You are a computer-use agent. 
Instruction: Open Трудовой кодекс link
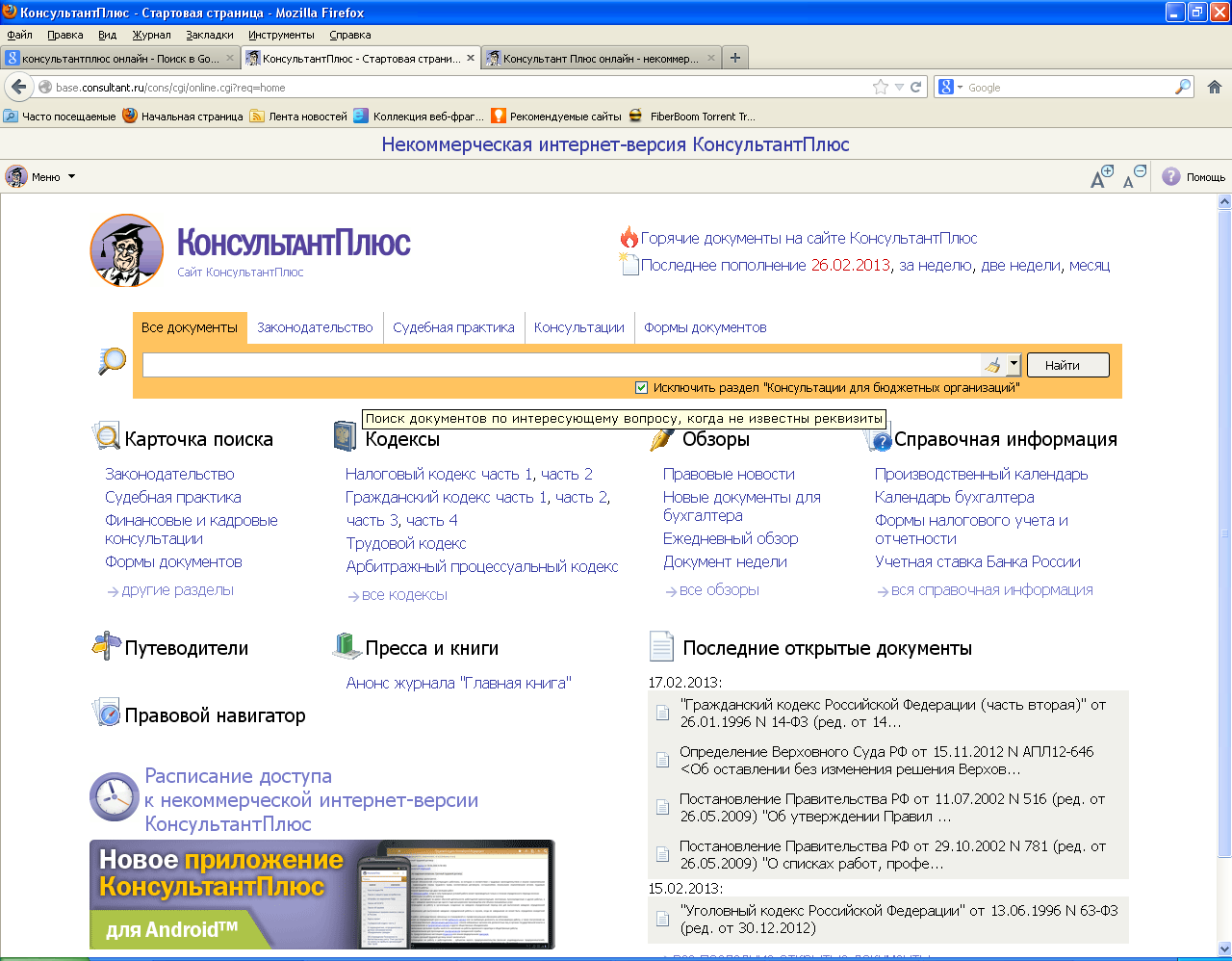coord(406,543)
